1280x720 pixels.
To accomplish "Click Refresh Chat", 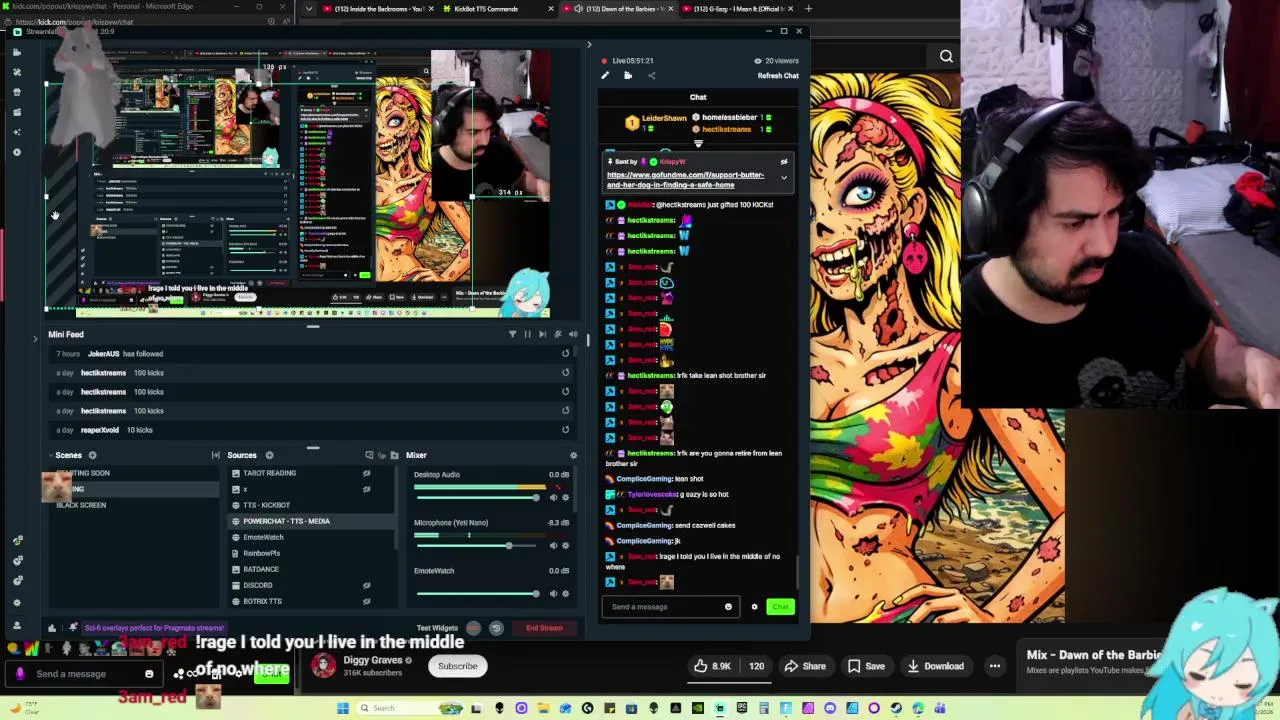I will point(778,76).
